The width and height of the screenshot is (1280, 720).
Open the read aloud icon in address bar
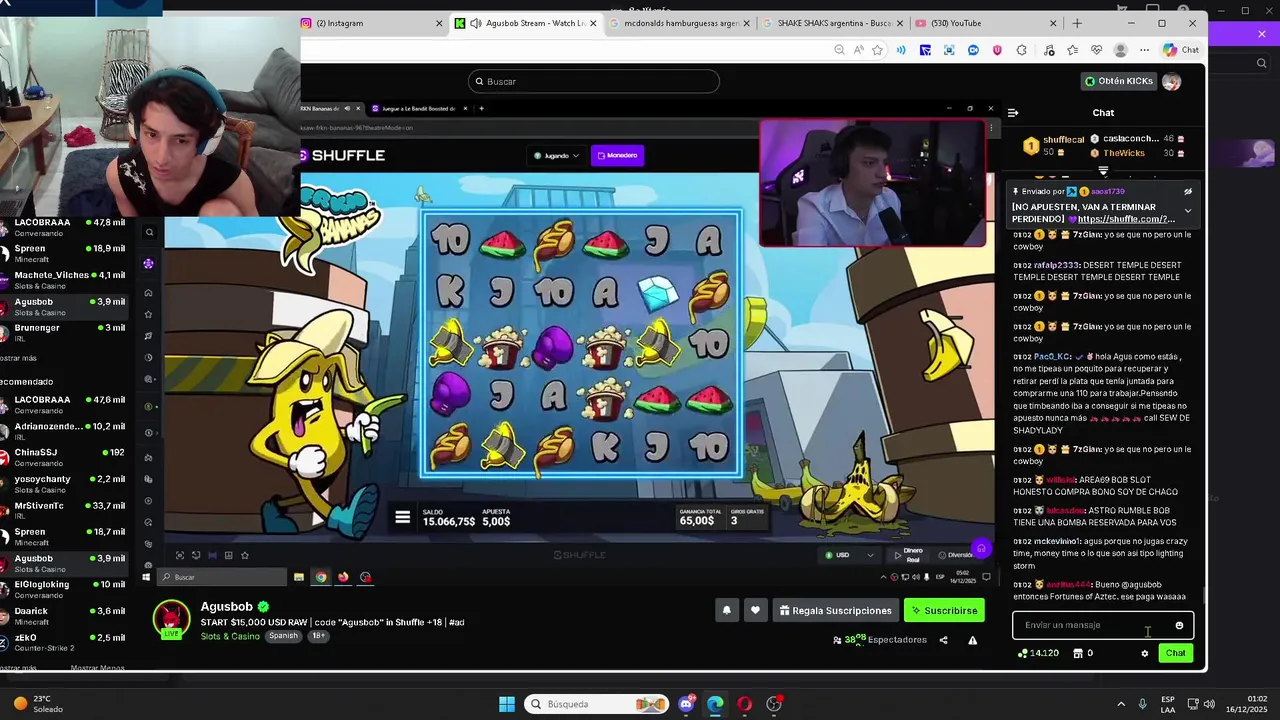coord(858,50)
